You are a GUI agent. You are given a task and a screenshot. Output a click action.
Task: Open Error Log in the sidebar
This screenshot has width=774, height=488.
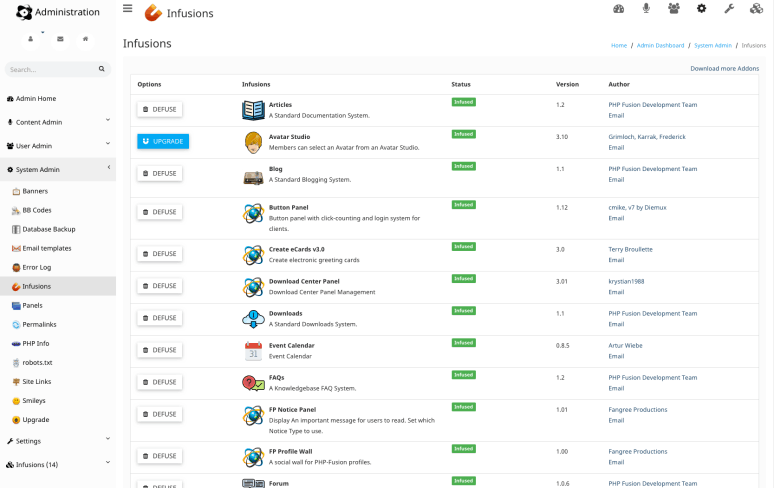[x=39, y=267]
